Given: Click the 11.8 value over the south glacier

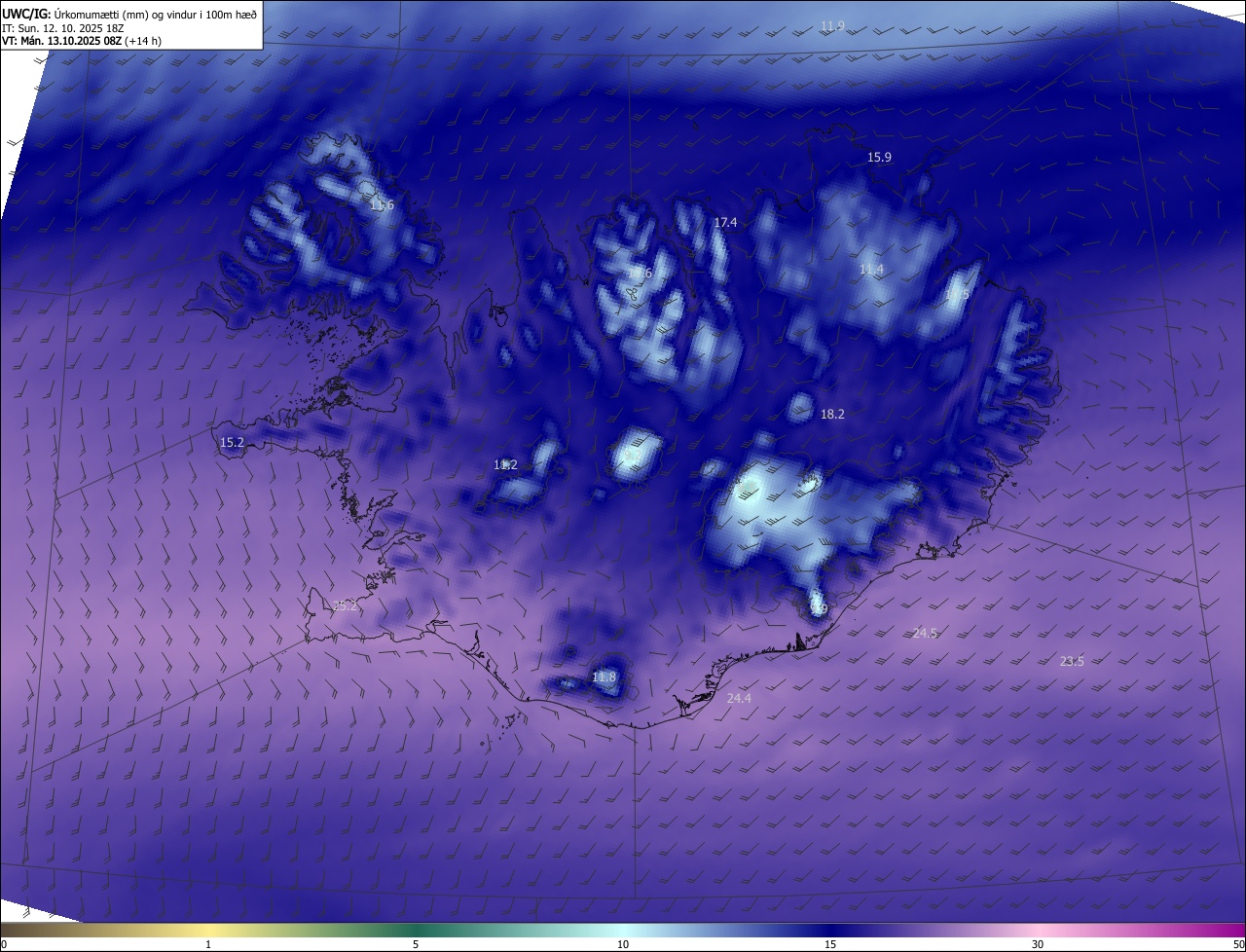Looking at the screenshot, I should coord(605,677).
